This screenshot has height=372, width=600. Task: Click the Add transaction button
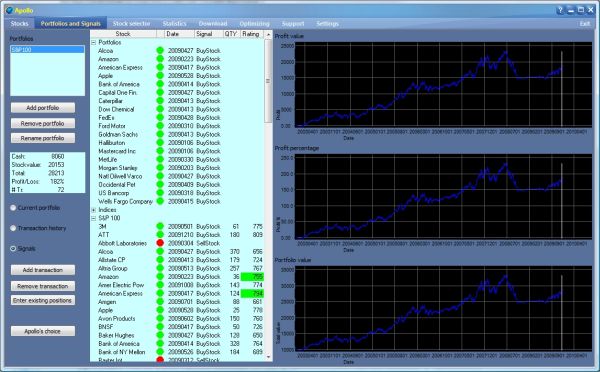click(x=43, y=270)
